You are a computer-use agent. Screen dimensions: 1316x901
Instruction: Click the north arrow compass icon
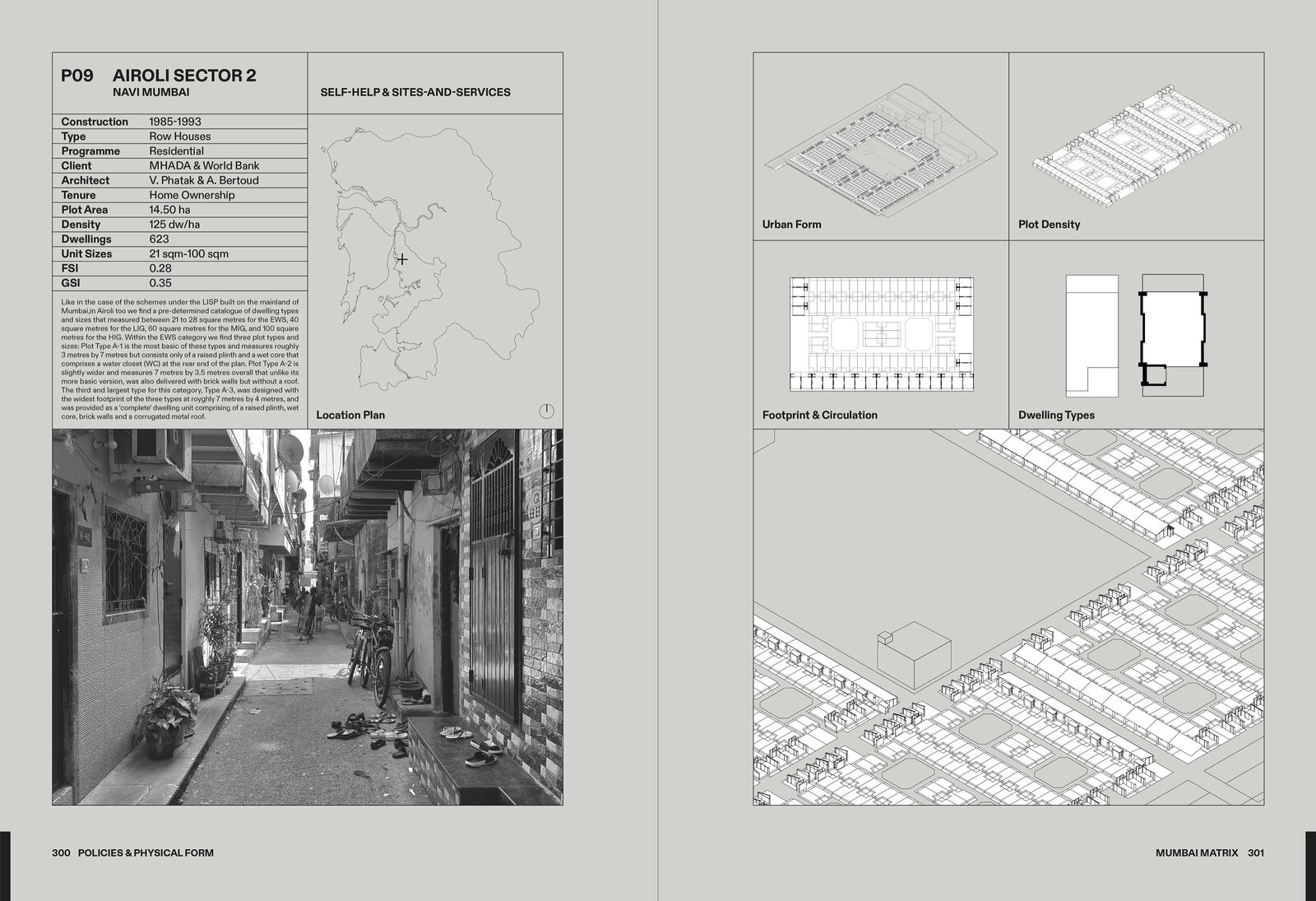(x=547, y=411)
